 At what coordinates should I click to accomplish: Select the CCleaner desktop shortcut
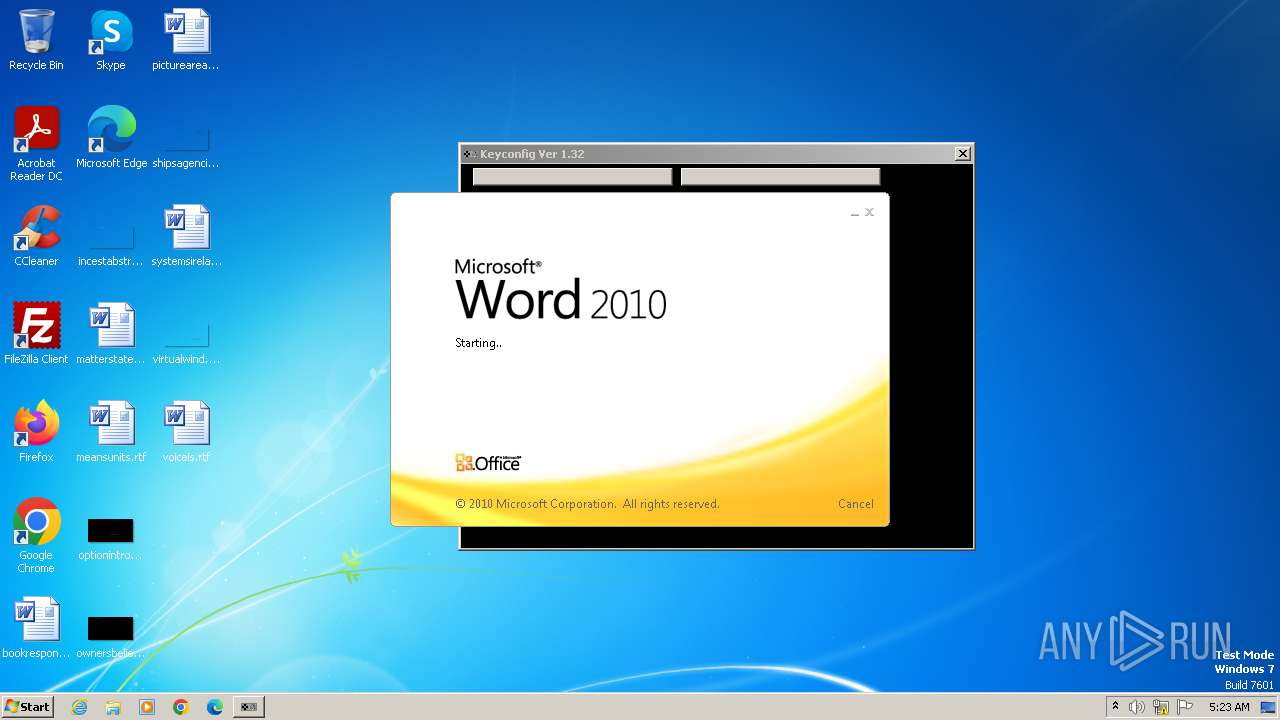36,237
